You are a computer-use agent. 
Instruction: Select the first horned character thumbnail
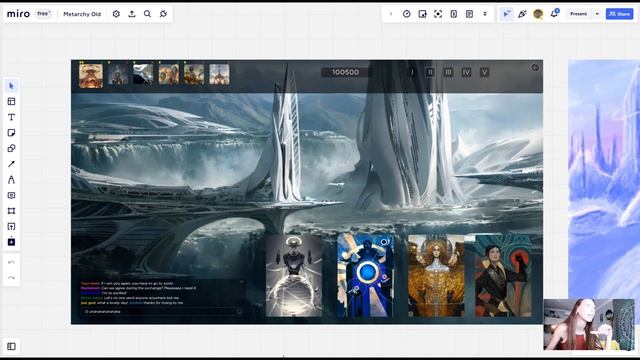pyautogui.click(x=91, y=75)
